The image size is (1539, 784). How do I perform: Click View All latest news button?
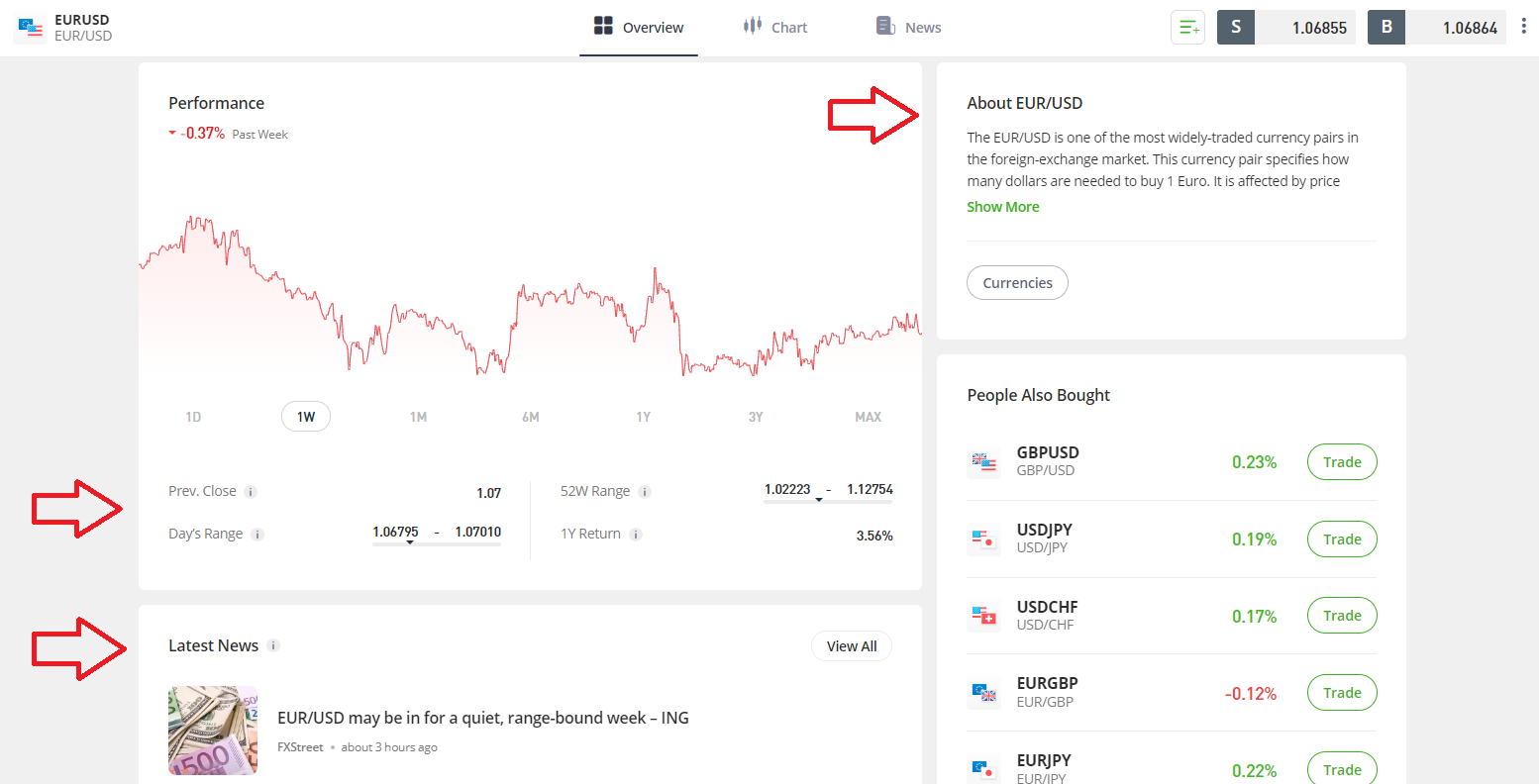click(x=852, y=646)
